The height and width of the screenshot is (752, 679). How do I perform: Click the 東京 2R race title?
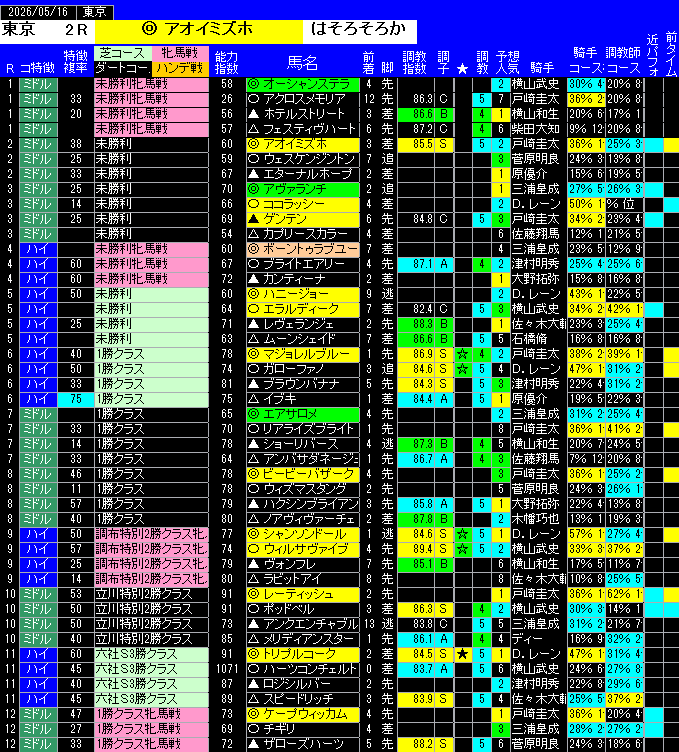(x=47, y=30)
